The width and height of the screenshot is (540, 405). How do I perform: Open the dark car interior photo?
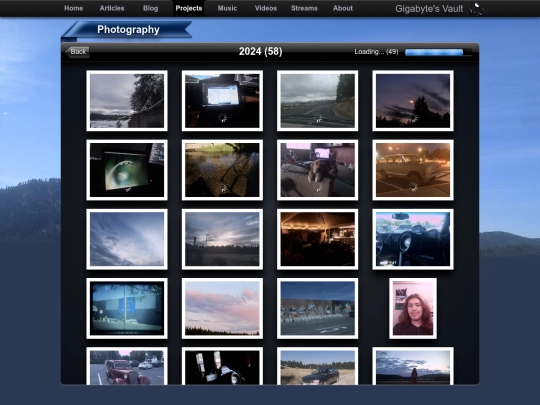pyautogui.click(x=222, y=366)
